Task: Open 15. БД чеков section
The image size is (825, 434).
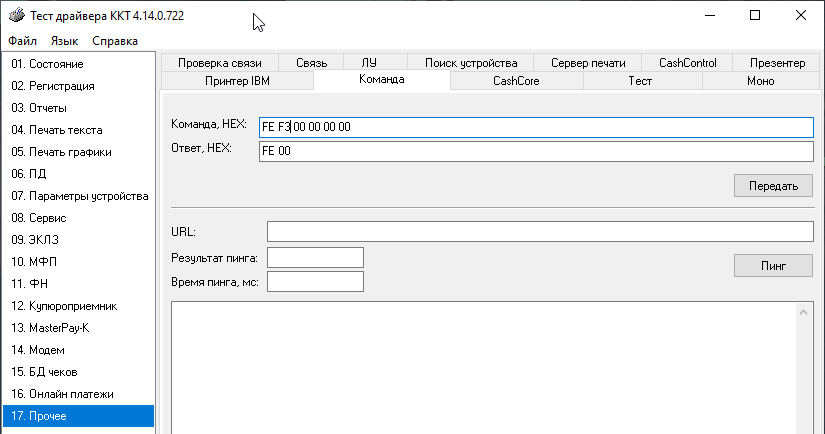Action: coord(78,372)
